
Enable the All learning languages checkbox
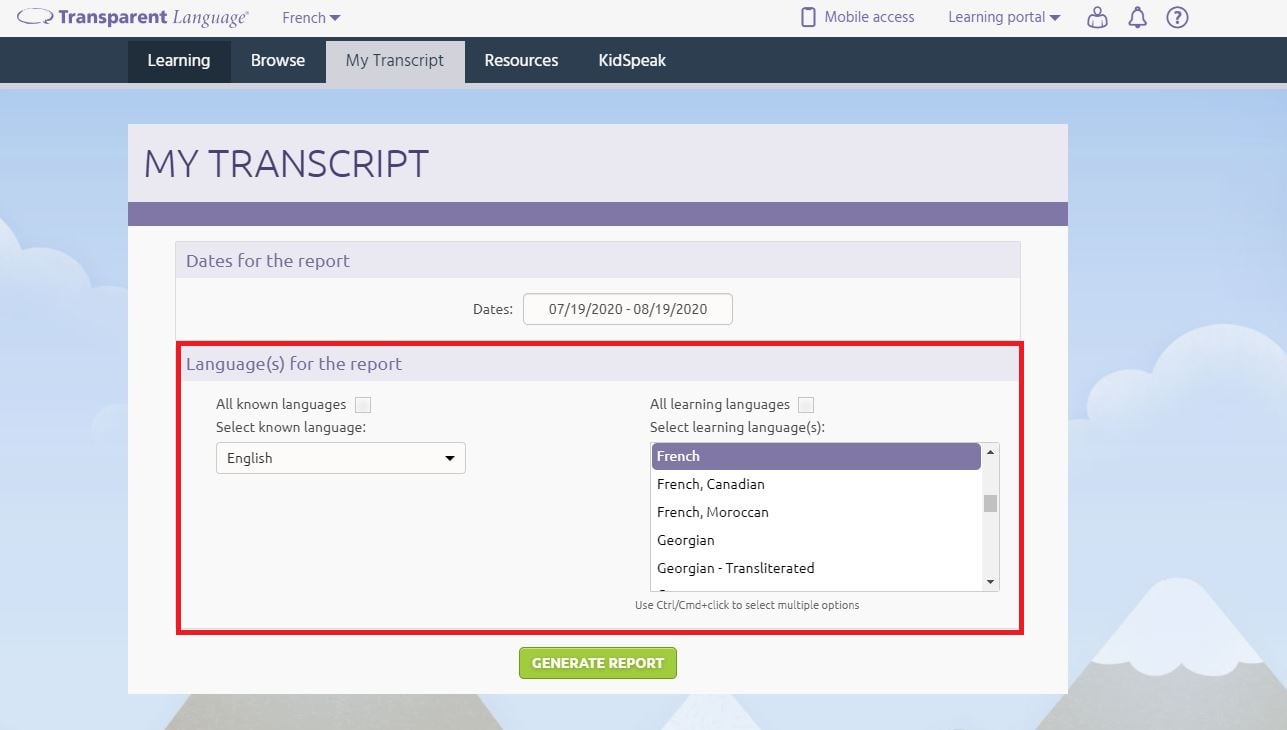coord(806,404)
